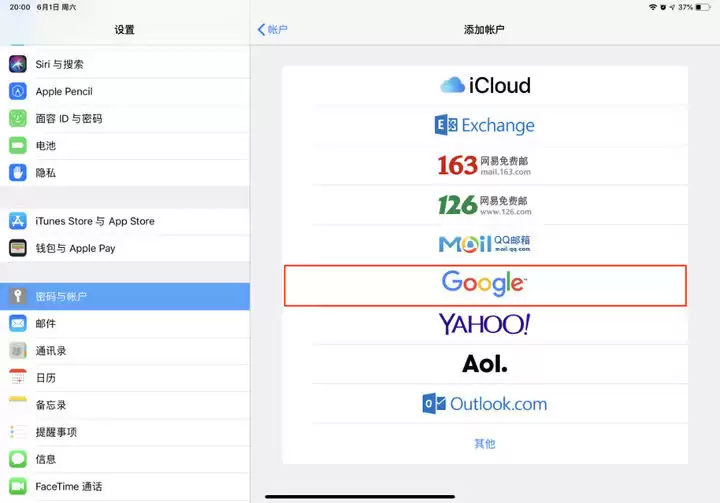
Task: Open 钱包与 Apple Pay row
Action: coord(125,248)
